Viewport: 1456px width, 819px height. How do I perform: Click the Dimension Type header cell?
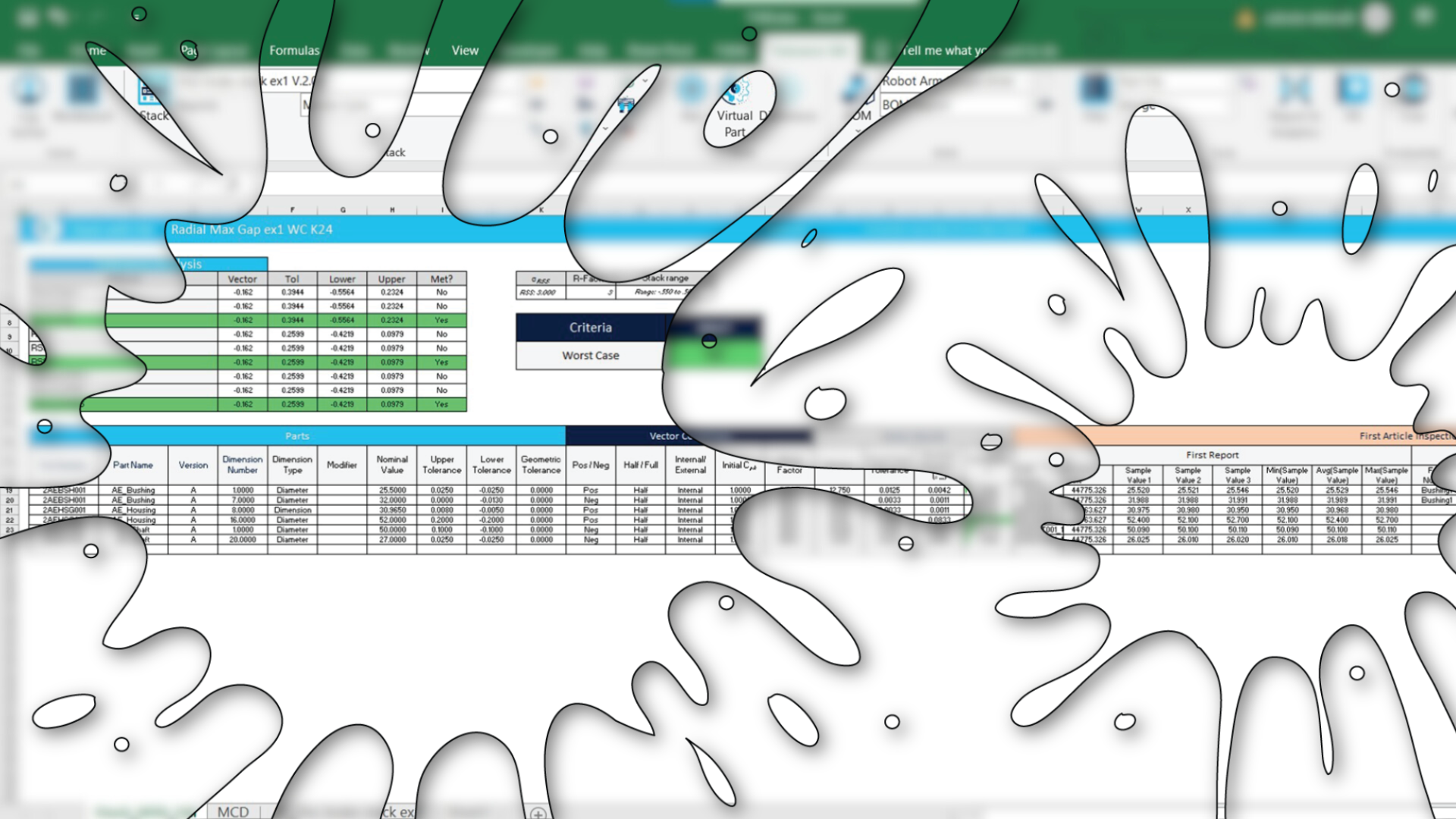pyautogui.click(x=292, y=465)
